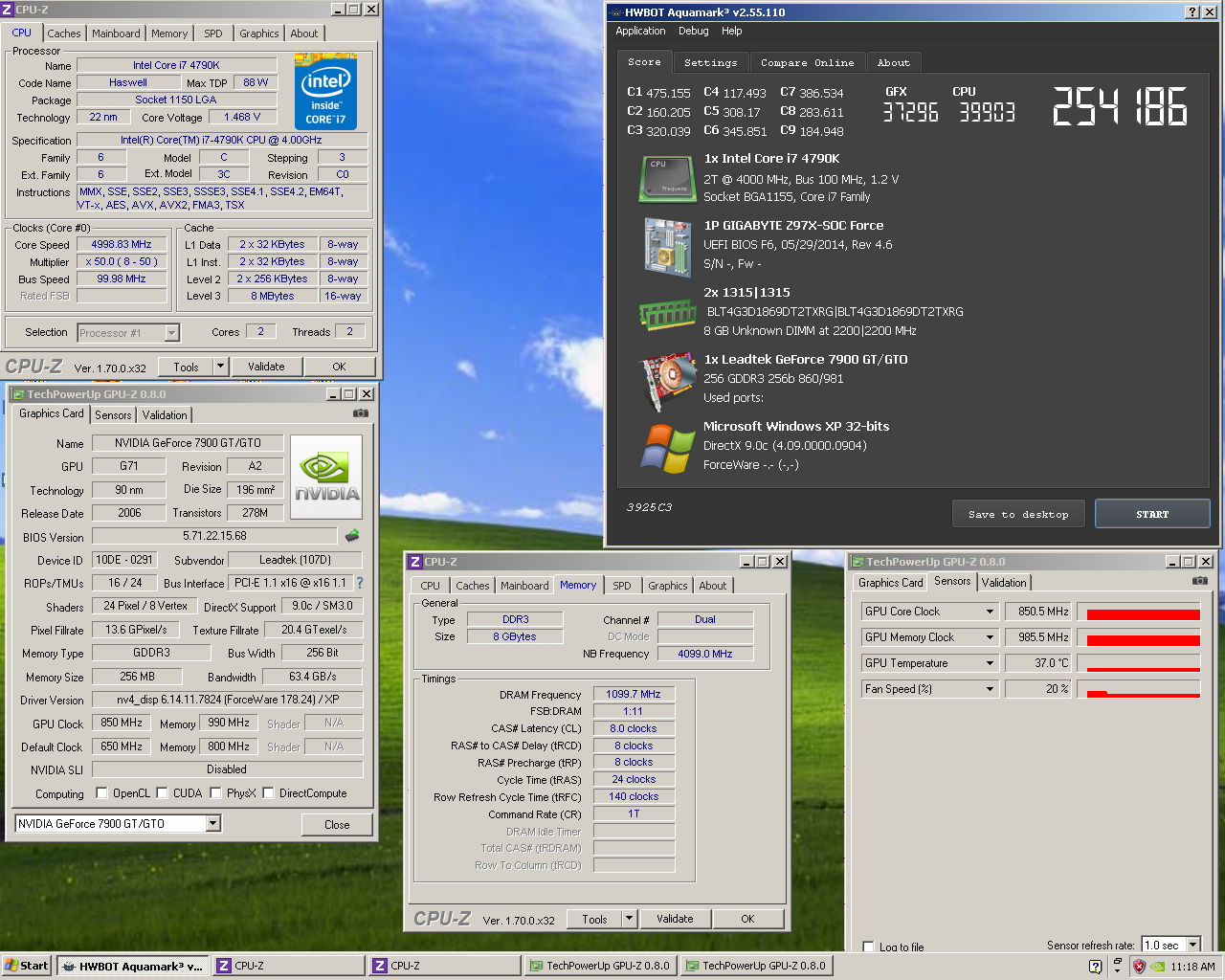
Task: Click the DRAM Frequency value field
Action: pos(634,694)
